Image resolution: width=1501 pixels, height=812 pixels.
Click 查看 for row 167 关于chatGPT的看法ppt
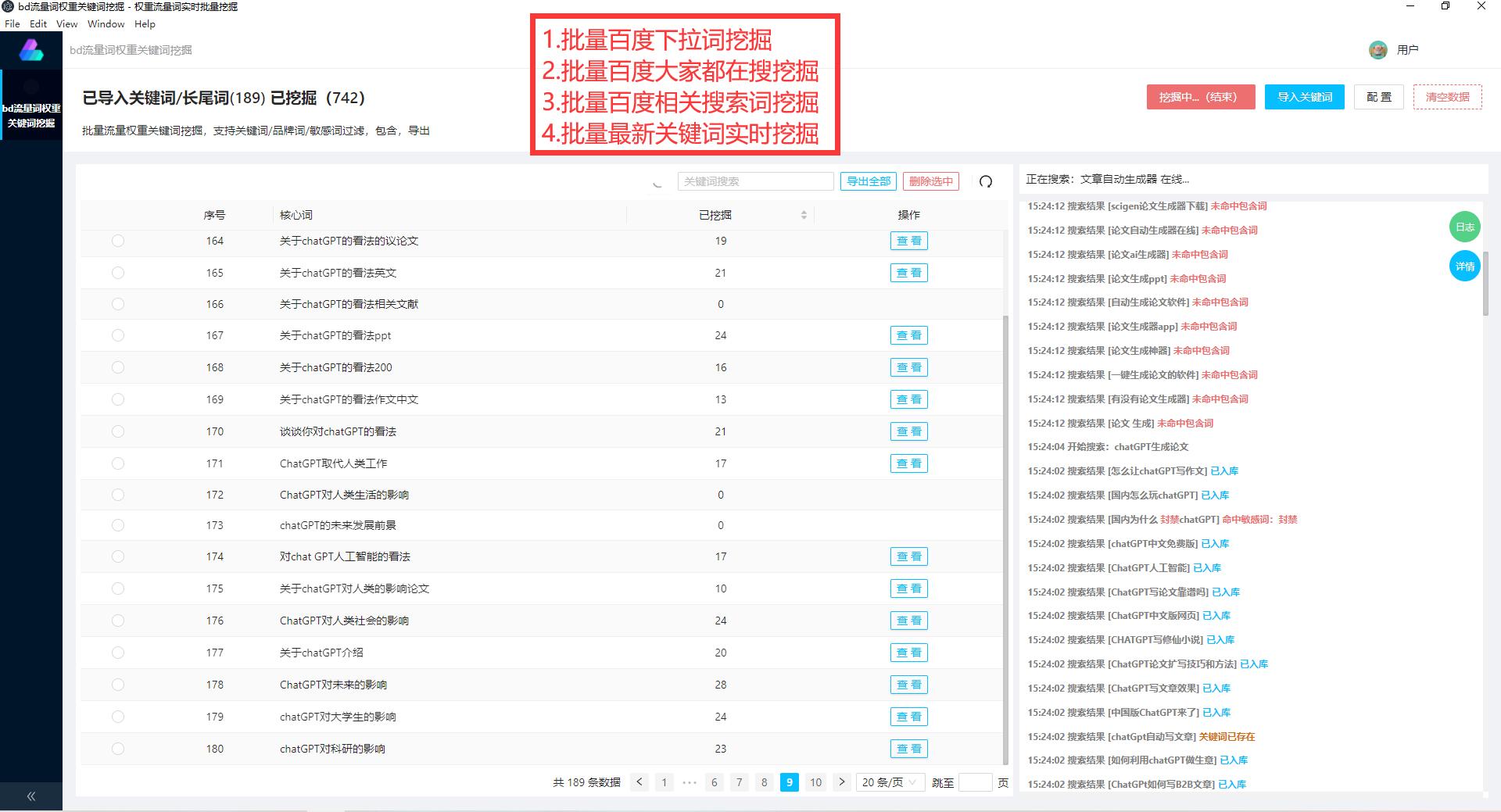[x=908, y=334]
